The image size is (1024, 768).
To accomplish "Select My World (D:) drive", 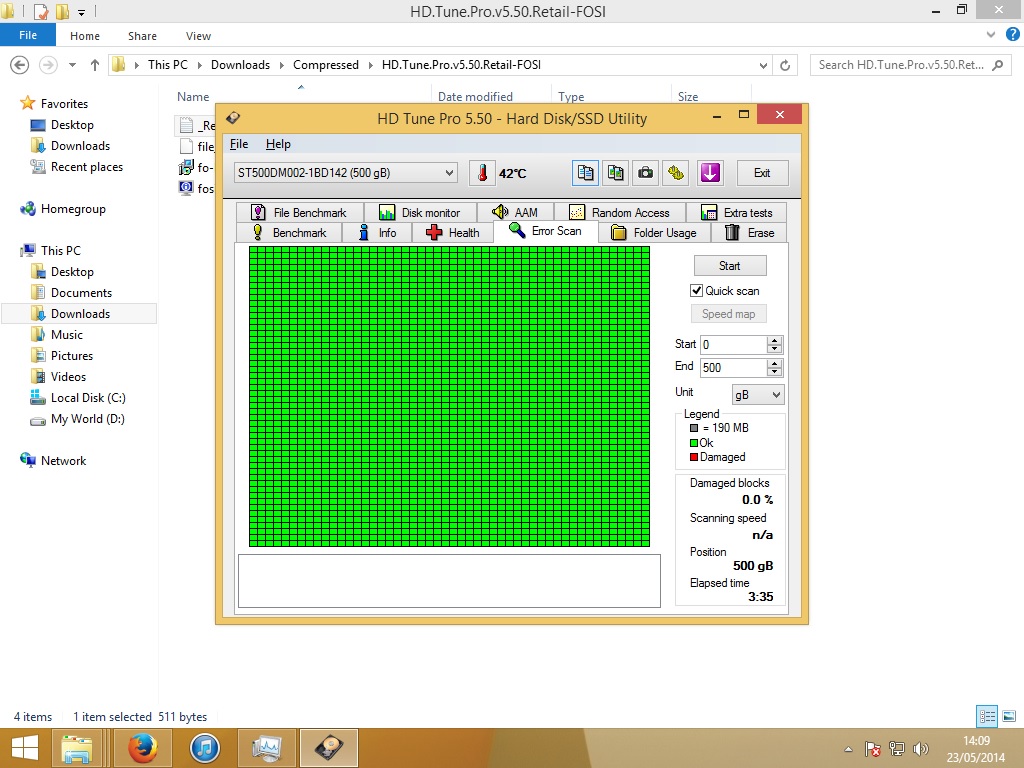I will click(x=88, y=419).
